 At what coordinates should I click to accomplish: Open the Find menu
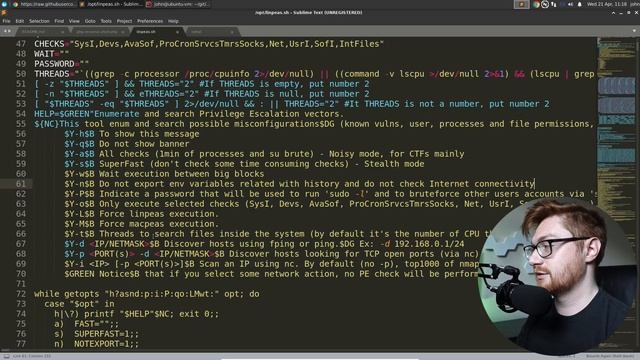coord(59,21)
